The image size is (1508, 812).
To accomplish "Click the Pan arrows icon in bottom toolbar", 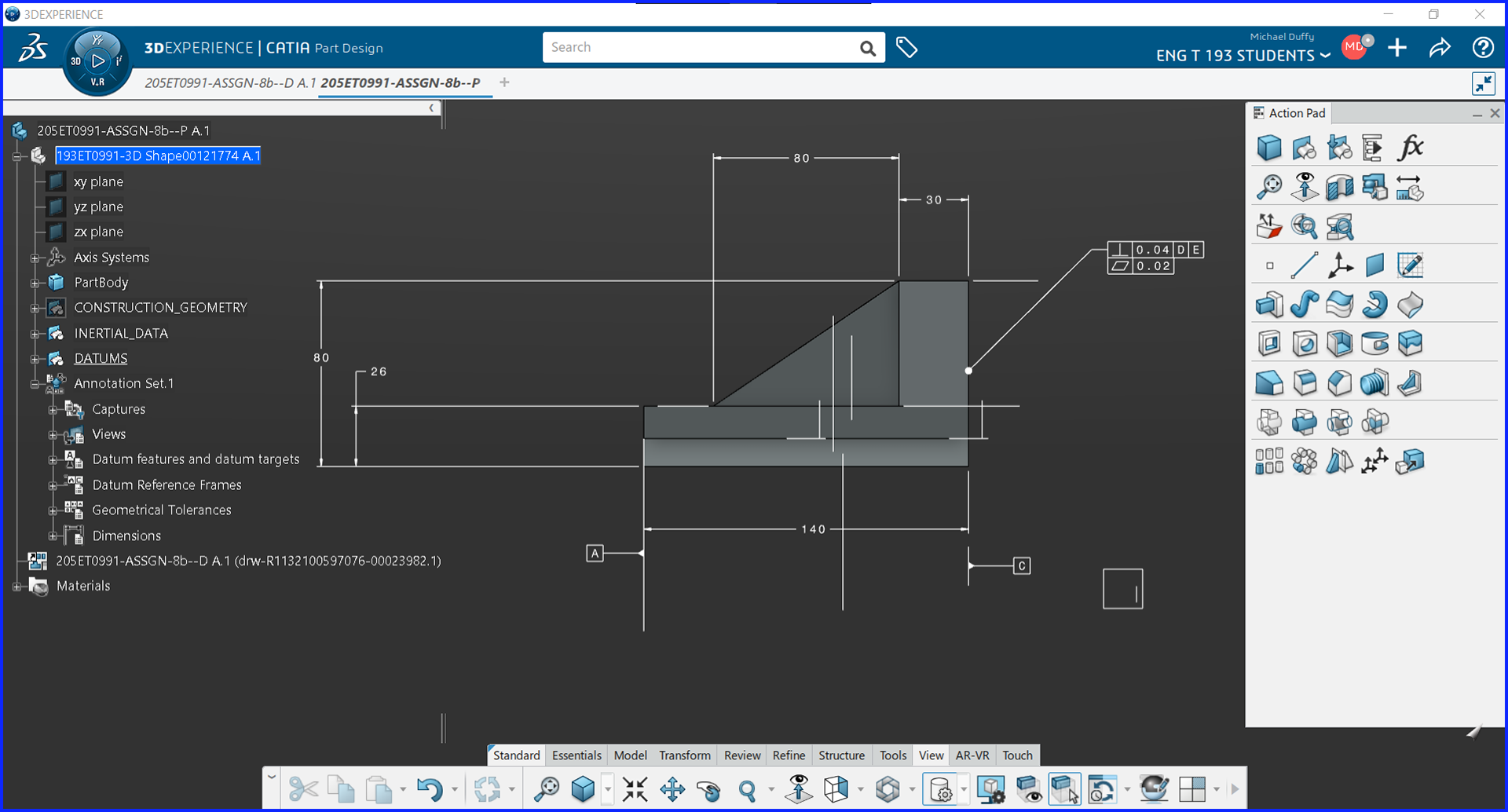I will [x=672, y=789].
